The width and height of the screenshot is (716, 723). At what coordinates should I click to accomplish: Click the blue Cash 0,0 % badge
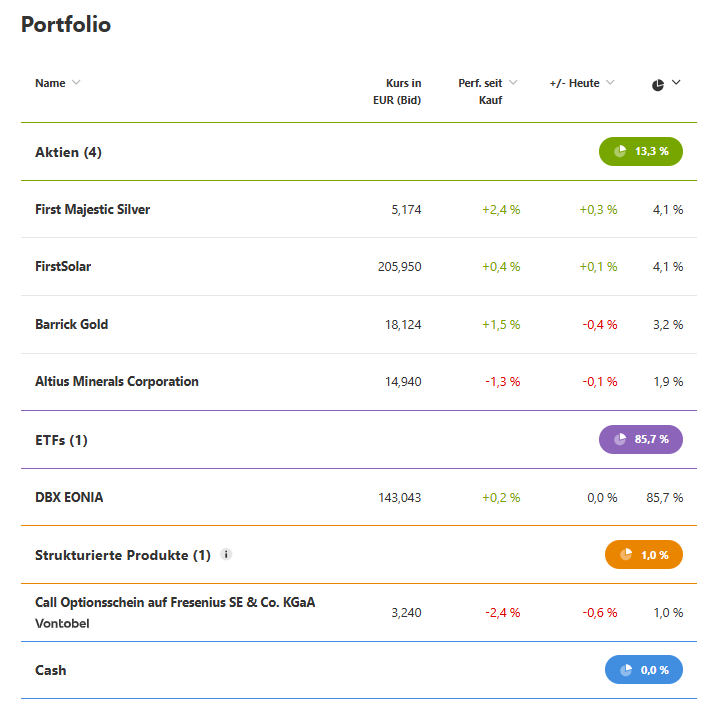[x=643, y=670]
